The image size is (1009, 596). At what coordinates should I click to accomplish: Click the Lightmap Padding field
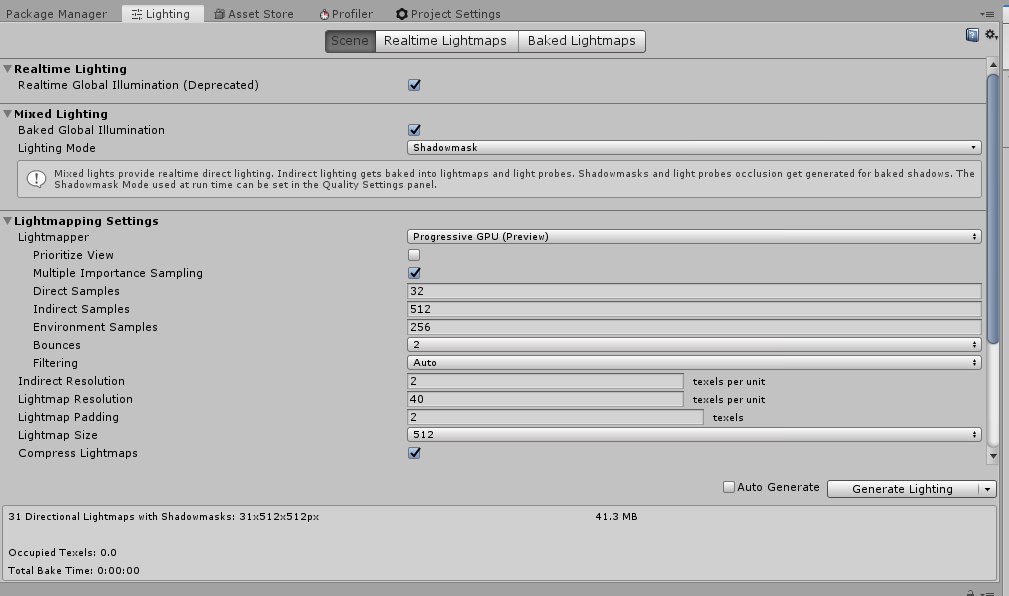click(x=555, y=417)
